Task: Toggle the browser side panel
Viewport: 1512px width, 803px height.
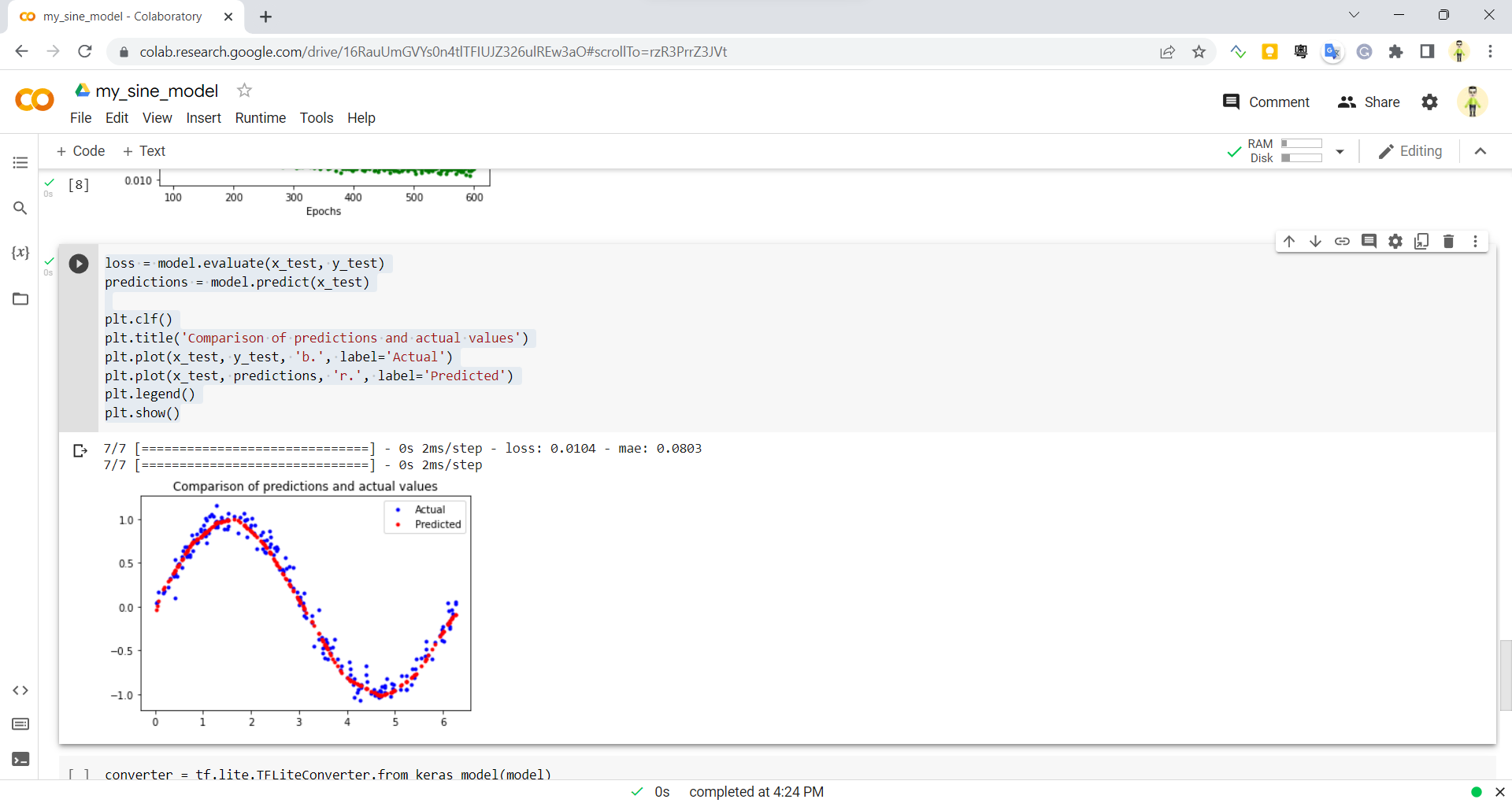Action: [1427, 52]
